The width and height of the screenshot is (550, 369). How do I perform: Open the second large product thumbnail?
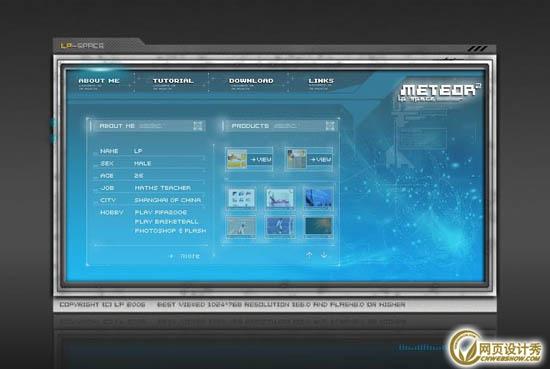tap(297, 159)
